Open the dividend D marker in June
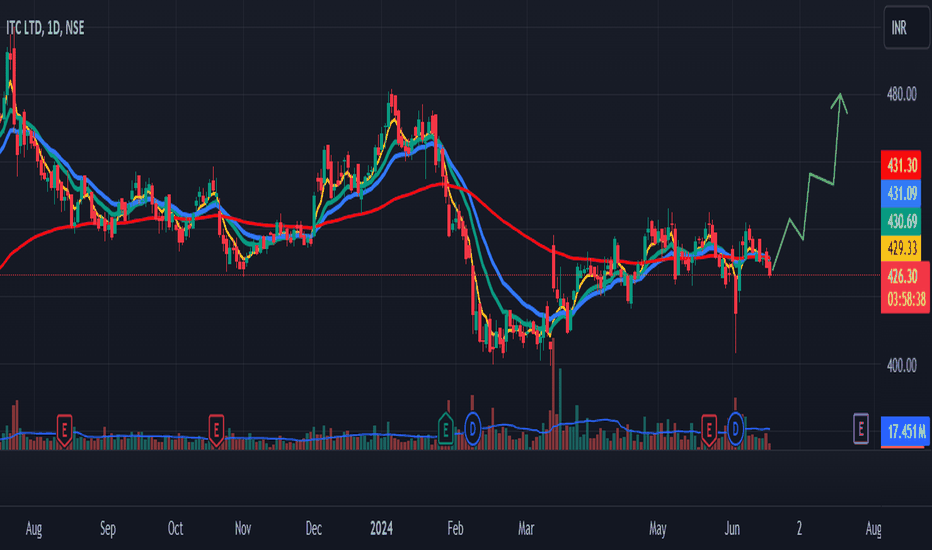 [735, 429]
